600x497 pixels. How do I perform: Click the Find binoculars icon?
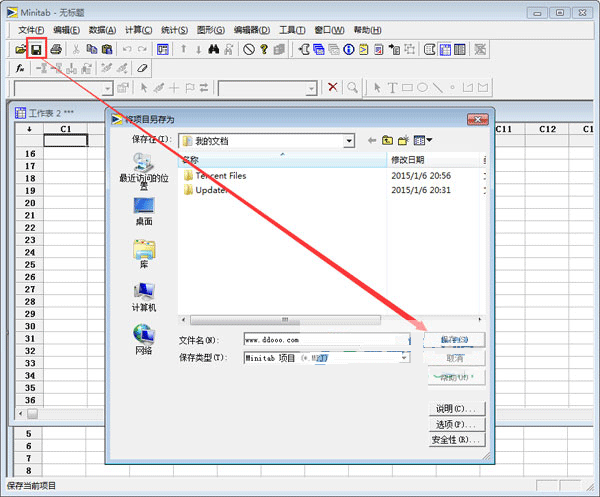214,49
